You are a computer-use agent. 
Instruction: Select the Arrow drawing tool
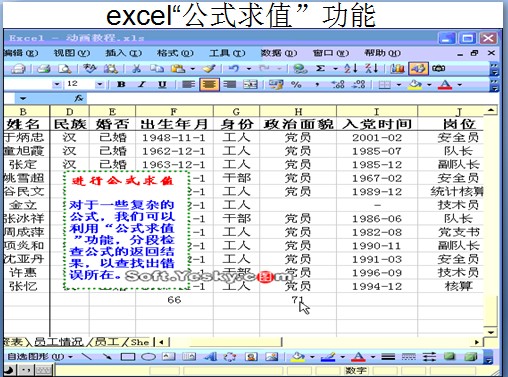107,357
